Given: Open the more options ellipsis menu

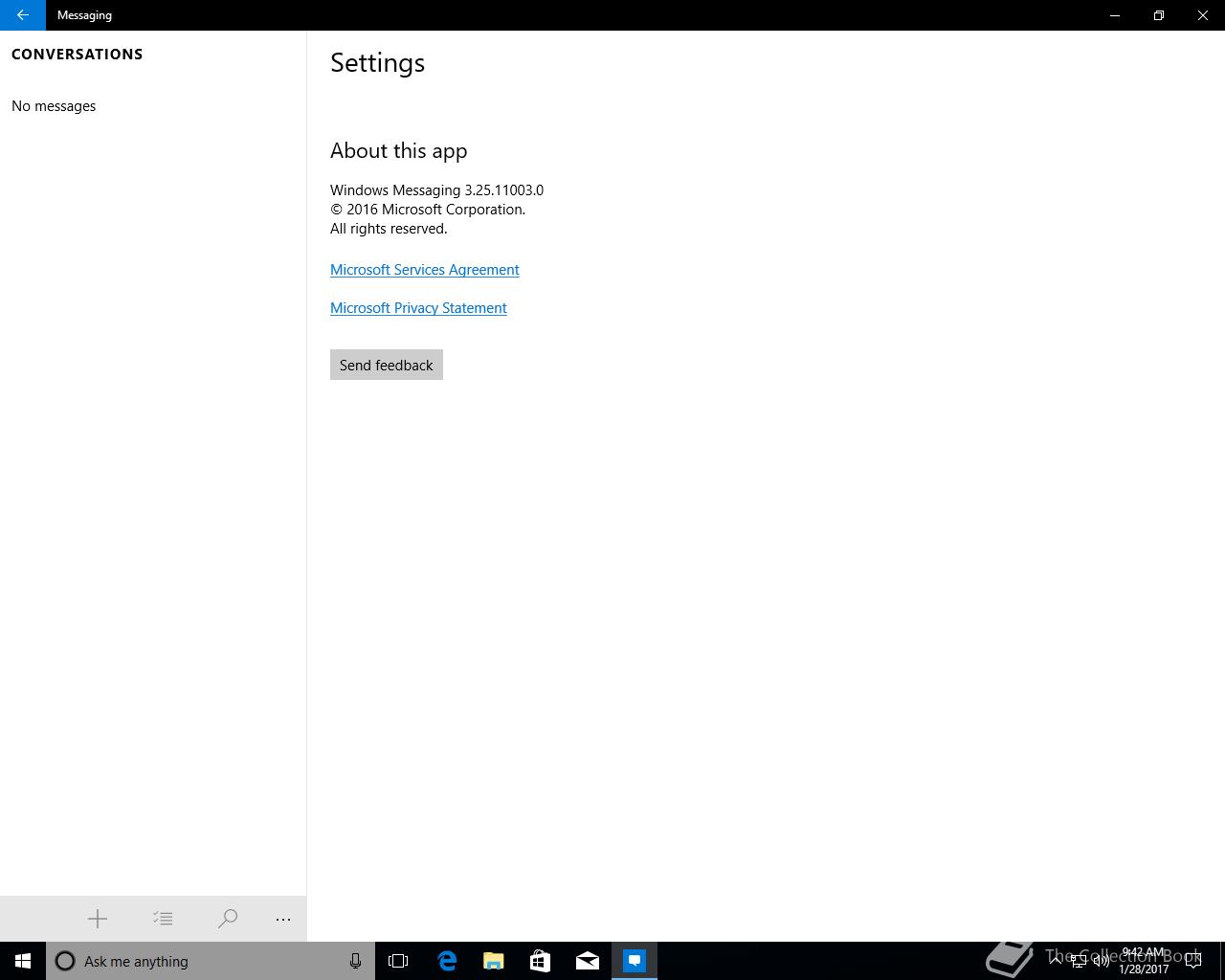Looking at the screenshot, I should [x=283, y=919].
